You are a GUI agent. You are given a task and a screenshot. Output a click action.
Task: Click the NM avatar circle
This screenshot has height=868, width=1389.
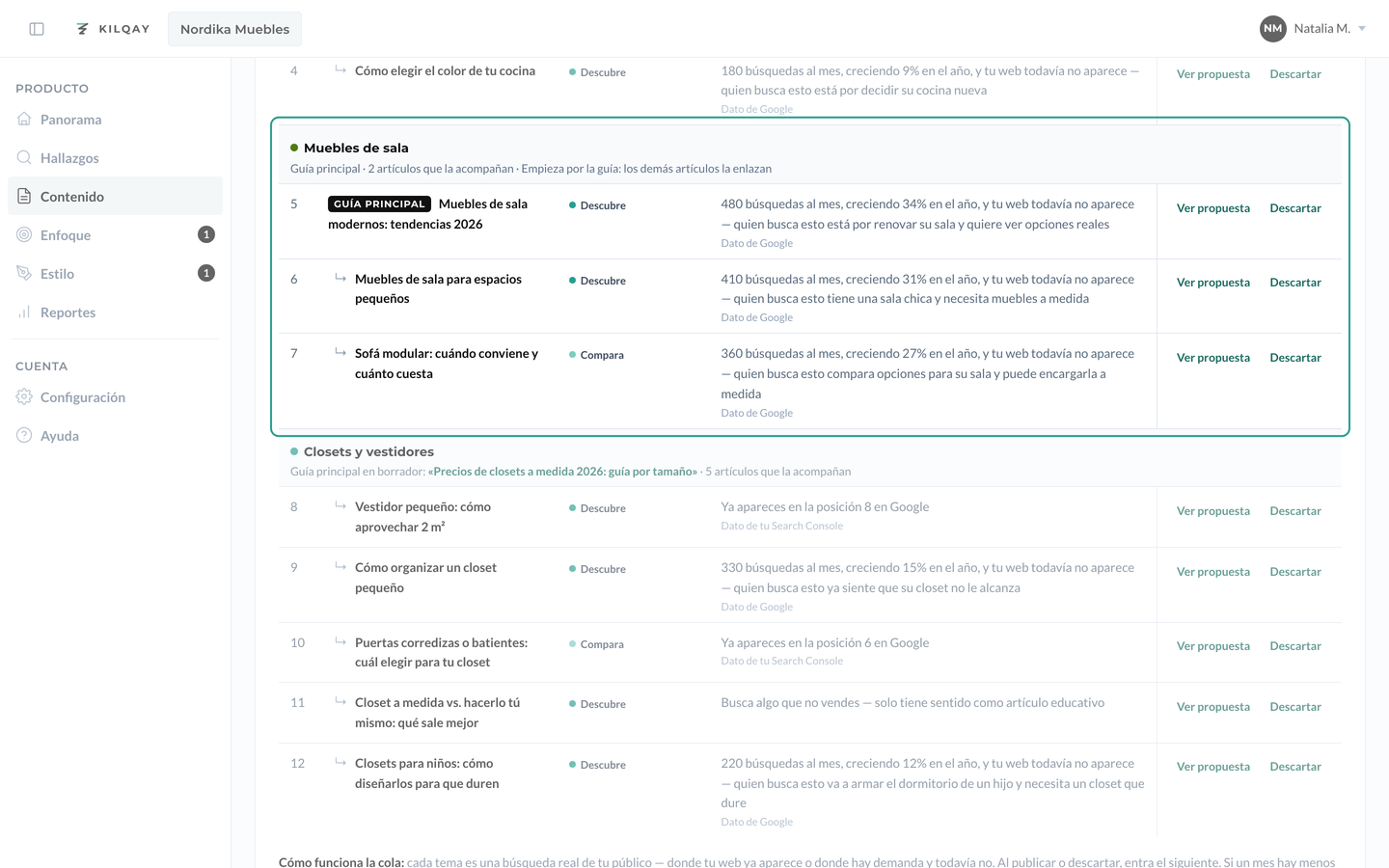tap(1273, 29)
